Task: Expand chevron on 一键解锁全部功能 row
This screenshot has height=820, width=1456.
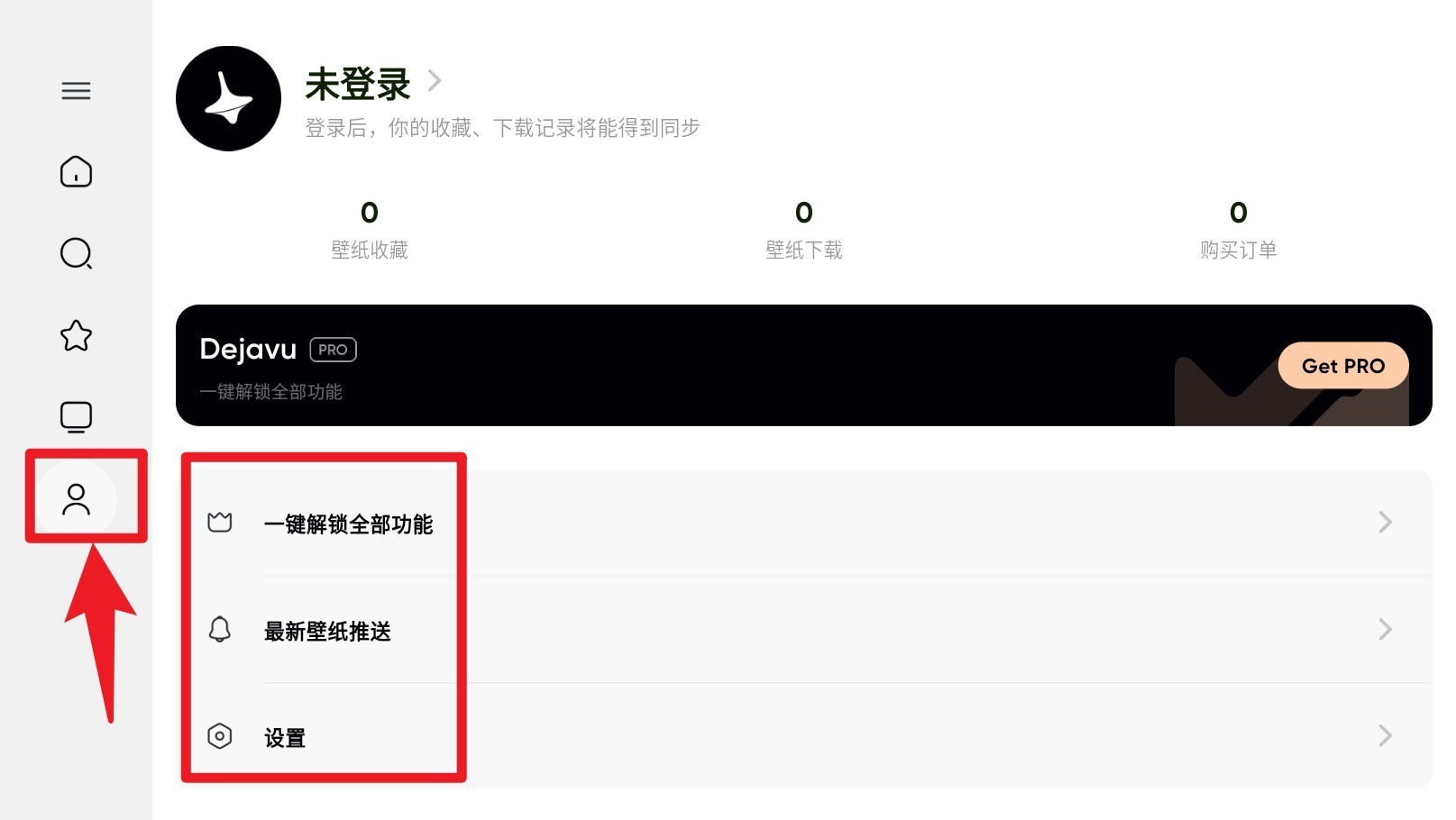Action: 1386,522
